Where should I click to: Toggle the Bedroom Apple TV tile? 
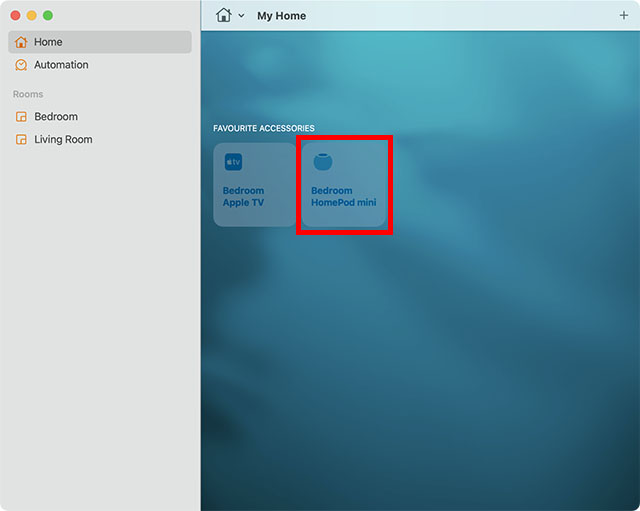point(255,185)
